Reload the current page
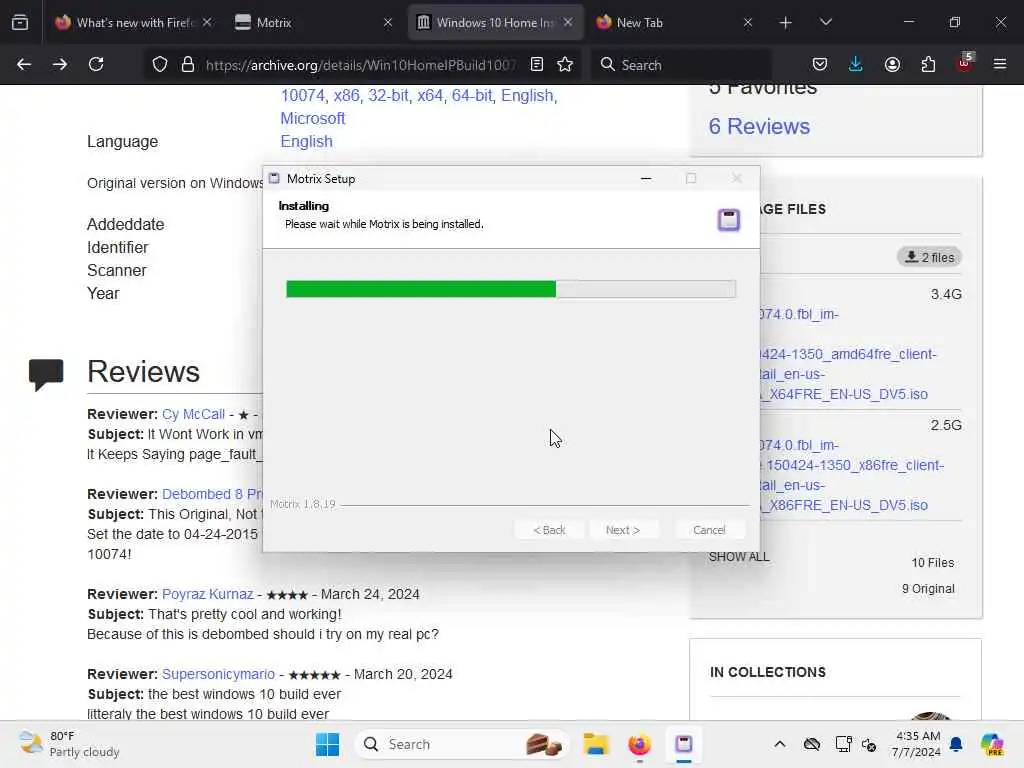This screenshot has width=1024, height=768. [96, 64]
